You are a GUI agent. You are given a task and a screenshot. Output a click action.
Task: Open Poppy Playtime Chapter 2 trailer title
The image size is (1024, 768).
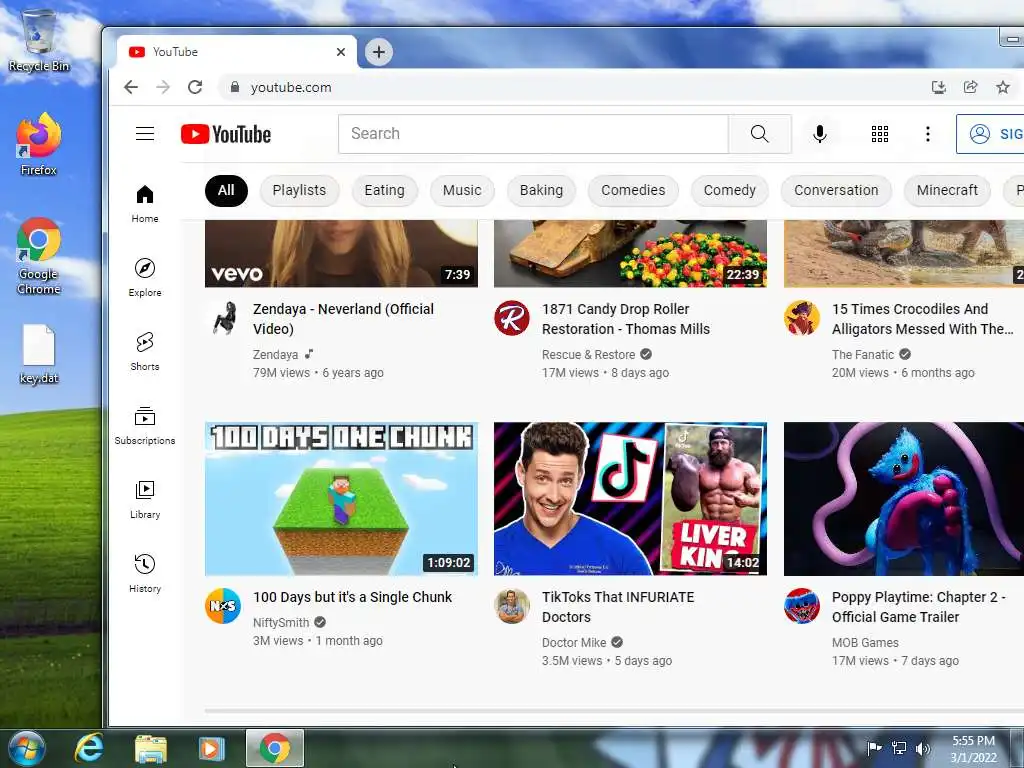[x=918, y=607]
